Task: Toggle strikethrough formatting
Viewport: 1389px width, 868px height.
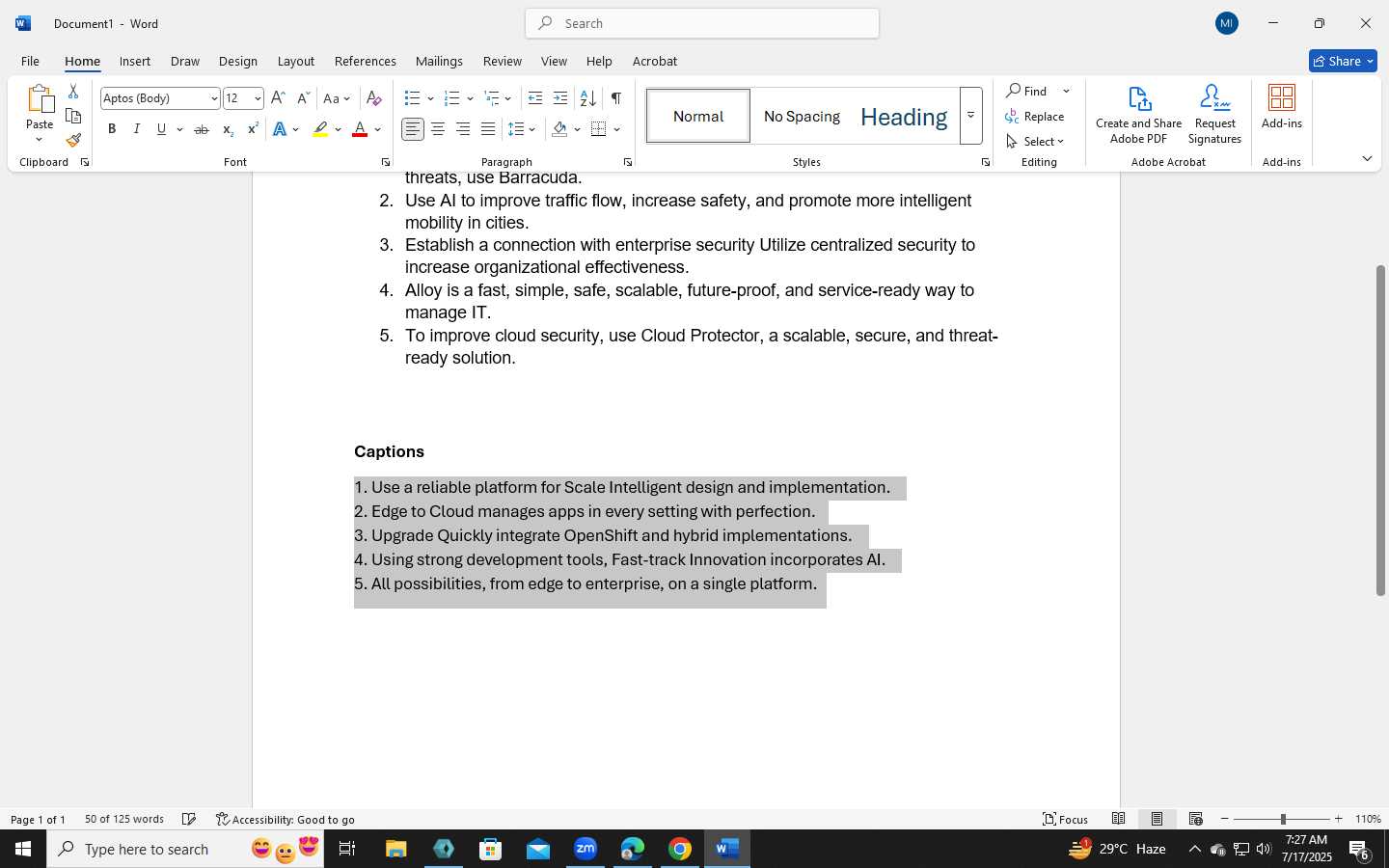Action: tap(202, 129)
